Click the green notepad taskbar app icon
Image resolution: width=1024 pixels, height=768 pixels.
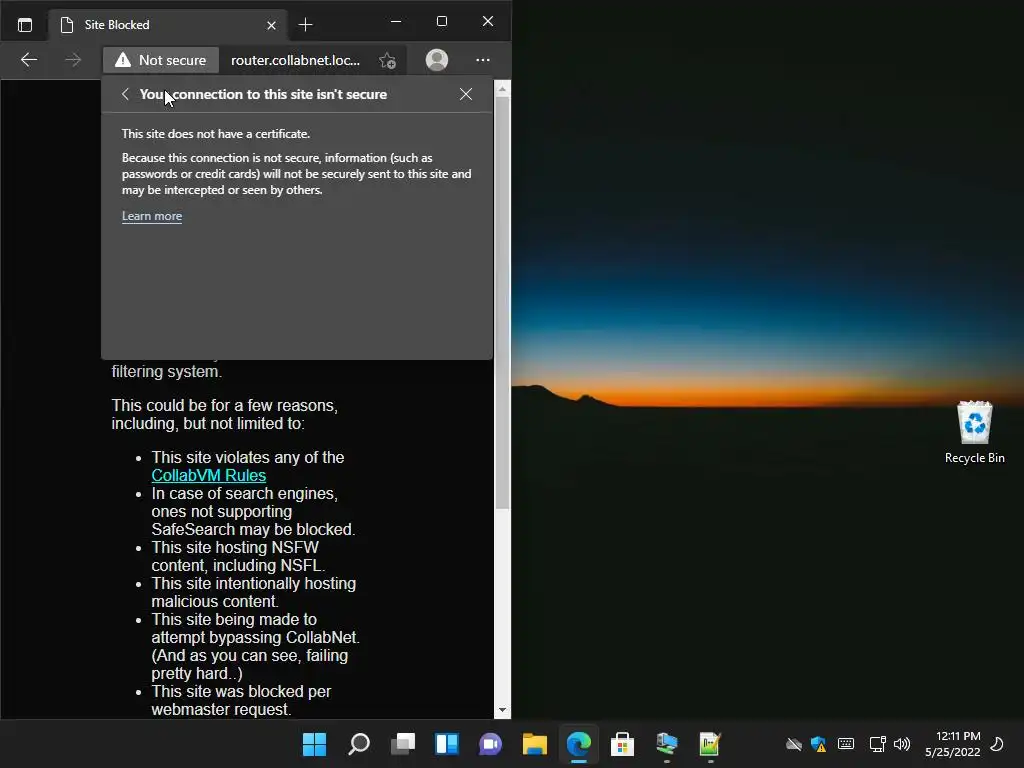(x=710, y=744)
